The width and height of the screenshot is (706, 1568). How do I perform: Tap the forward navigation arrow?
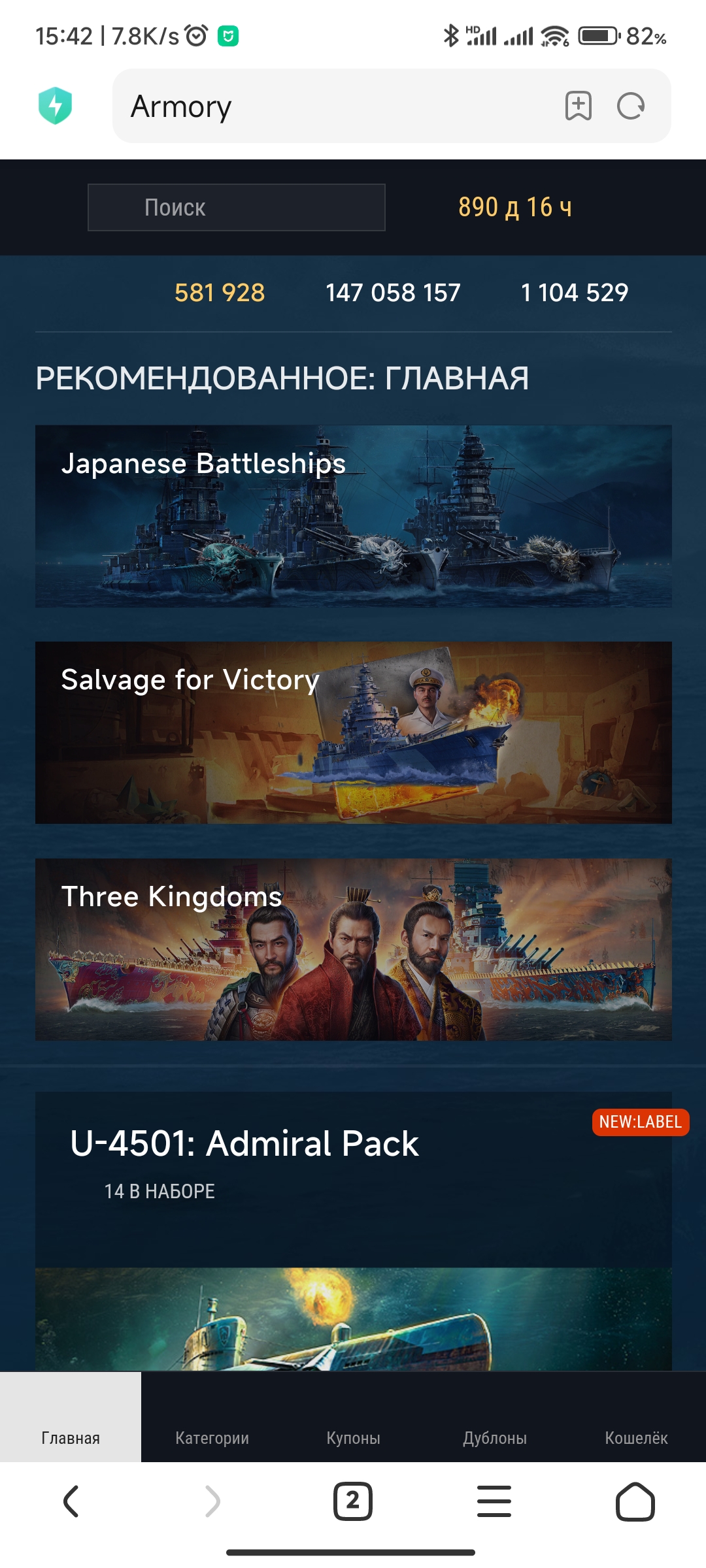(212, 1501)
